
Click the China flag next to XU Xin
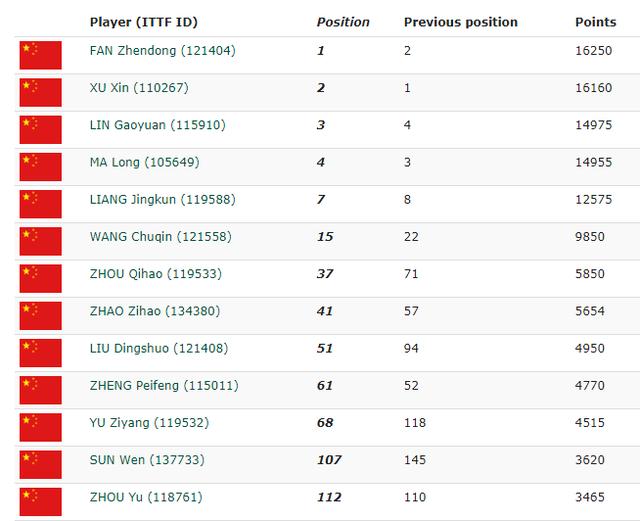40,92
